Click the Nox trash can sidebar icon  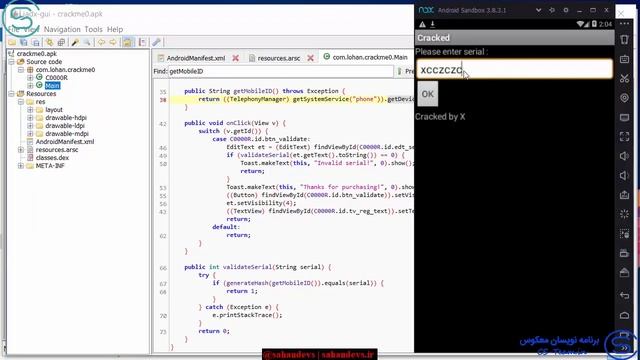(x=624, y=40)
